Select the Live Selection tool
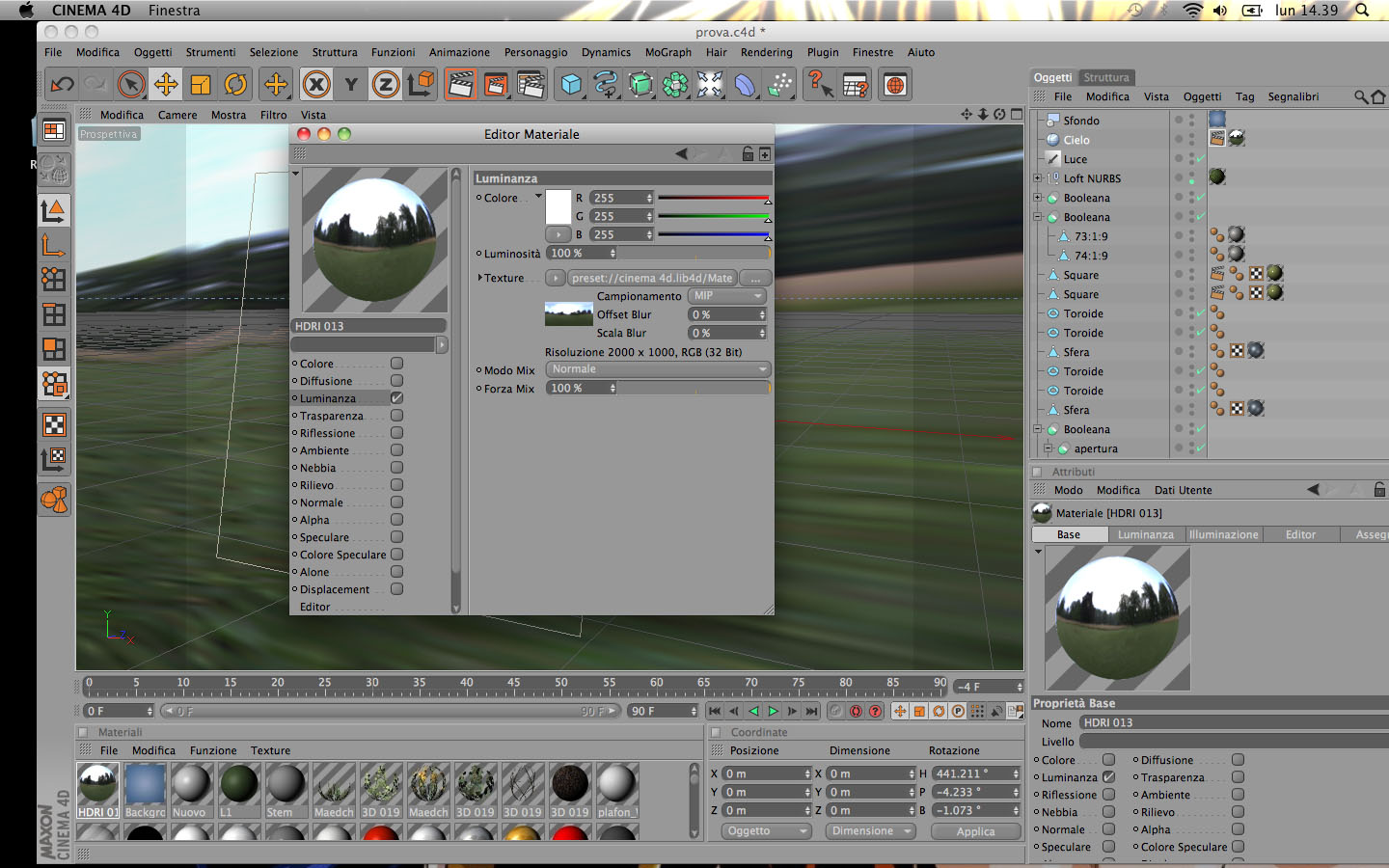Viewport: 1389px width, 868px height. pos(131,85)
